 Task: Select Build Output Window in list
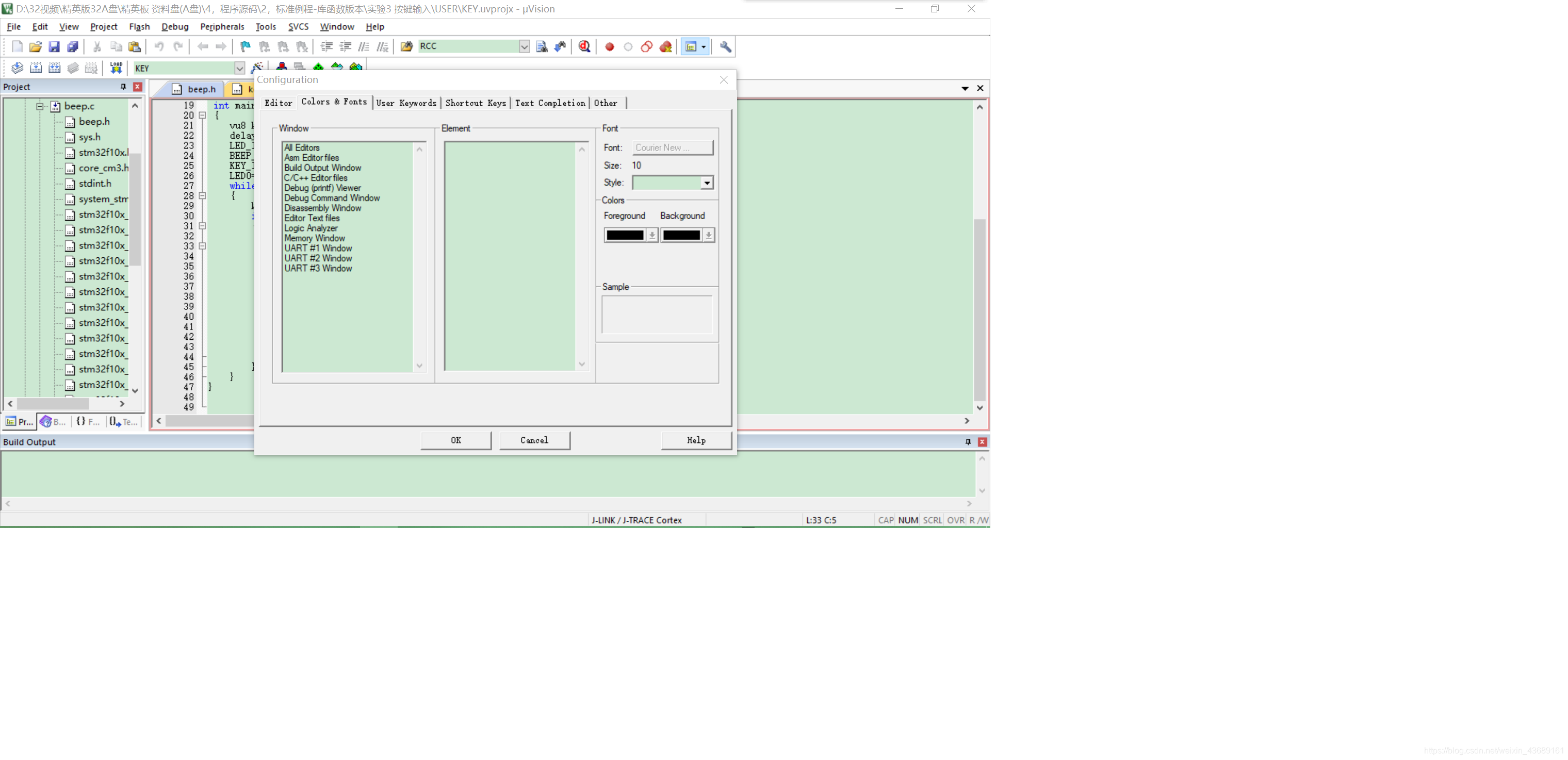point(322,168)
